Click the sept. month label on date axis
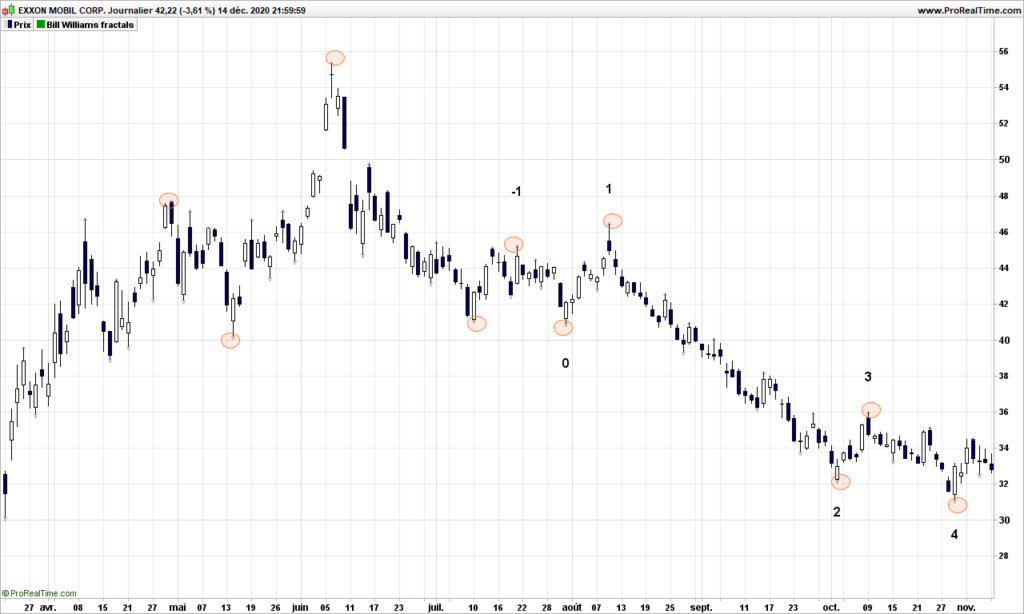The image size is (1024, 614). coord(701,607)
